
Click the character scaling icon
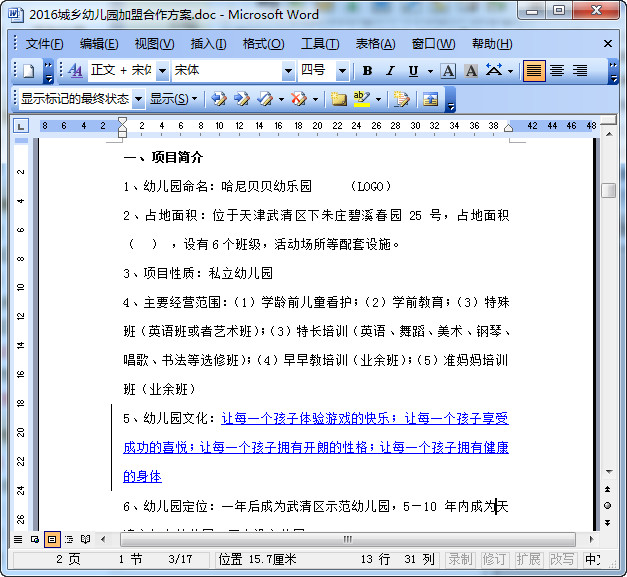[x=494, y=70]
